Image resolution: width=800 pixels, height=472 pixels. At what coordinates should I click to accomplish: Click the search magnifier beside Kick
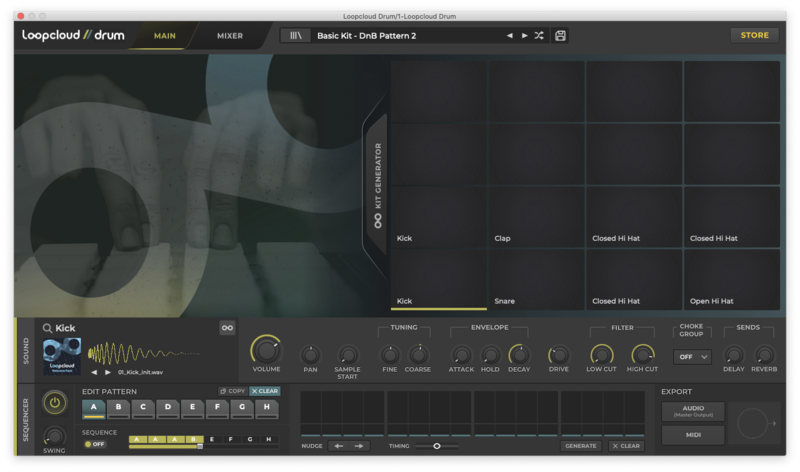coord(47,327)
